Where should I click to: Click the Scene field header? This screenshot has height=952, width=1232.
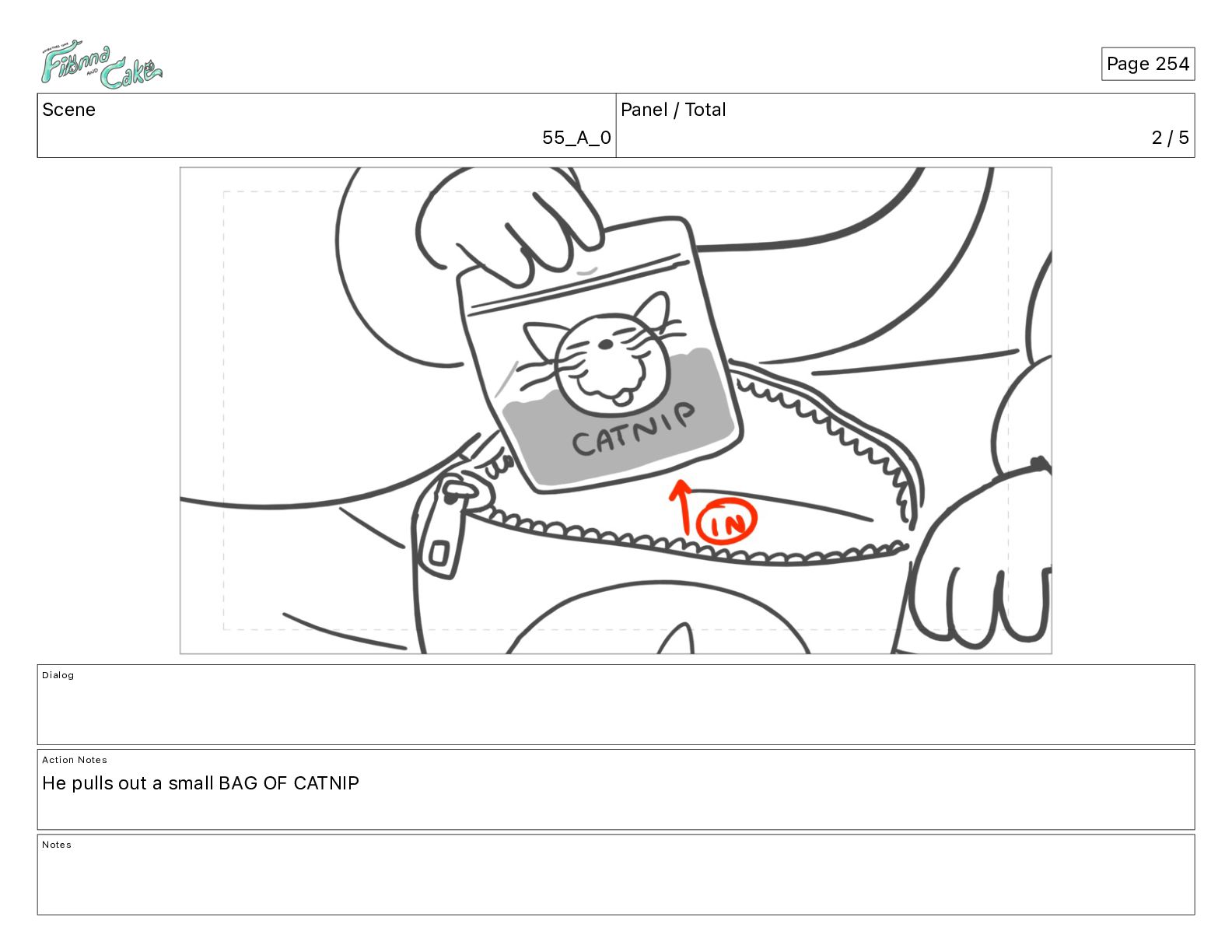click(68, 110)
